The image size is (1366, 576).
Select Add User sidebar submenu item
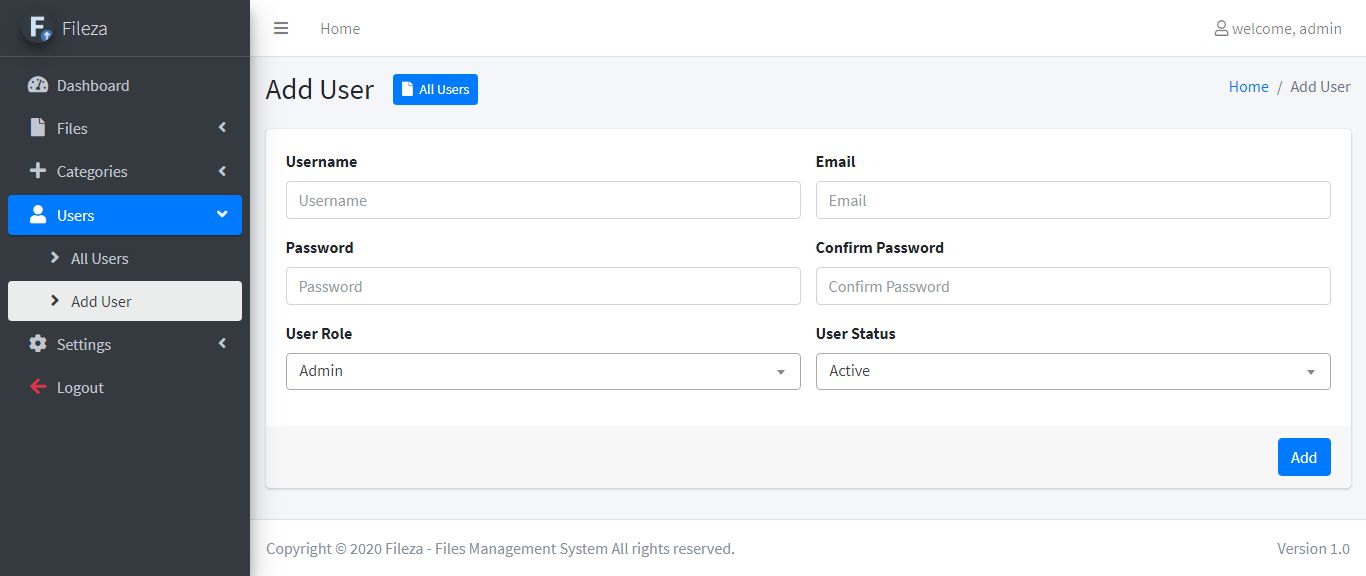[x=101, y=301]
